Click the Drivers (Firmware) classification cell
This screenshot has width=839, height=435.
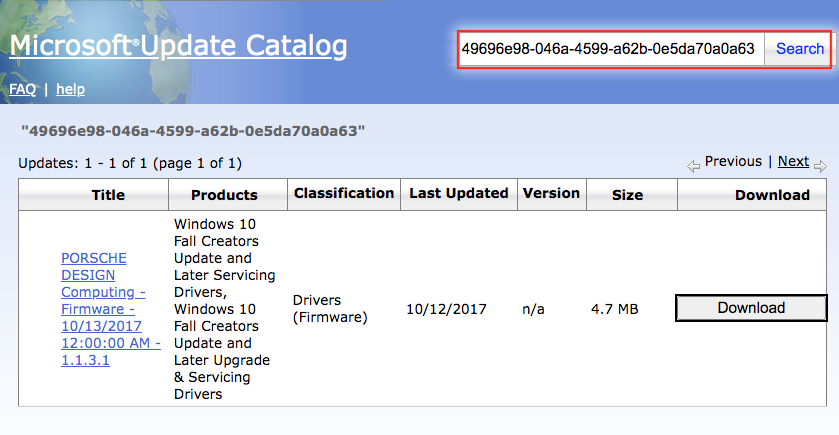pyautogui.click(x=330, y=309)
